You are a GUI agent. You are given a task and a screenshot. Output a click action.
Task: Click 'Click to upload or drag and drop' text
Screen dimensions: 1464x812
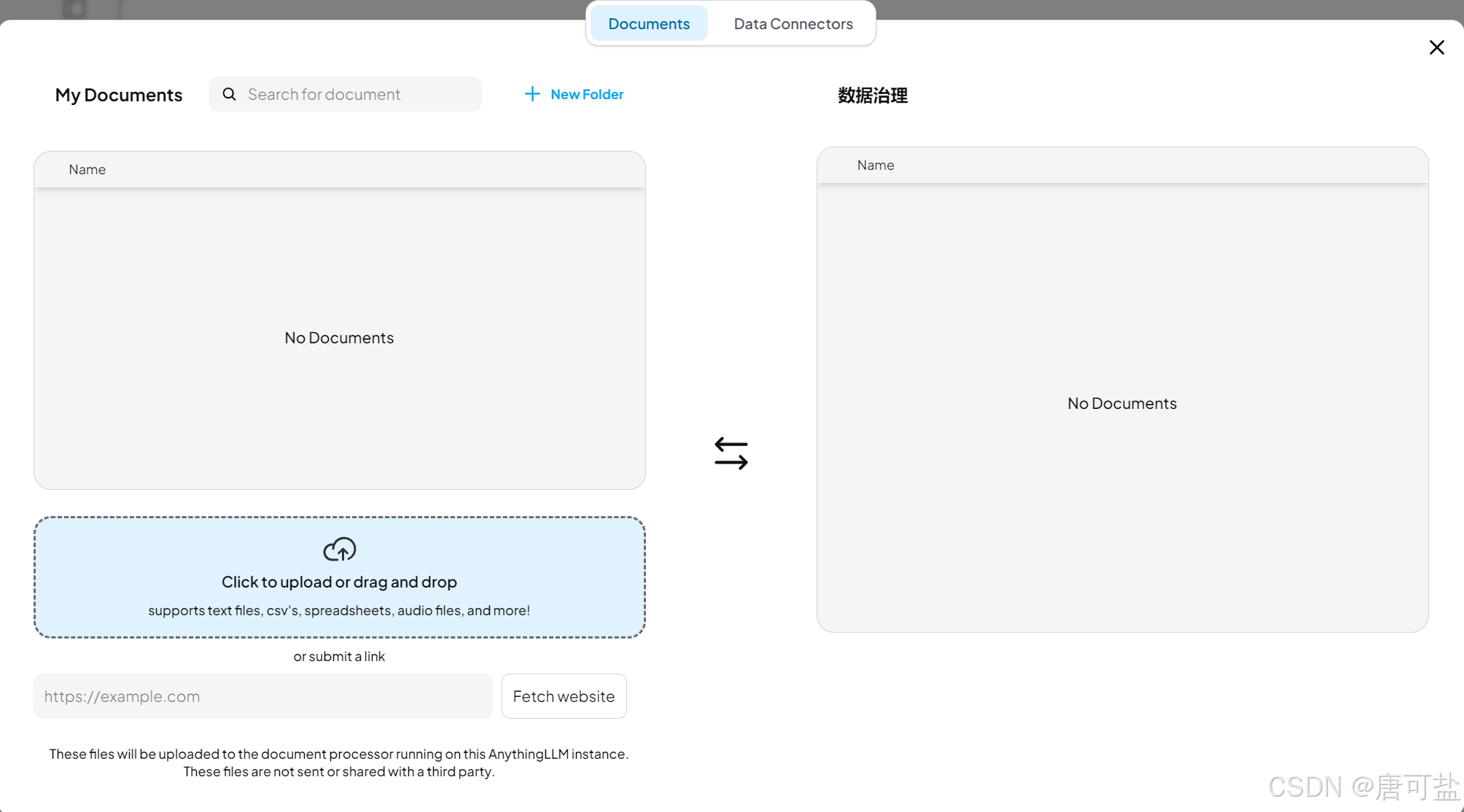click(339, 582)
